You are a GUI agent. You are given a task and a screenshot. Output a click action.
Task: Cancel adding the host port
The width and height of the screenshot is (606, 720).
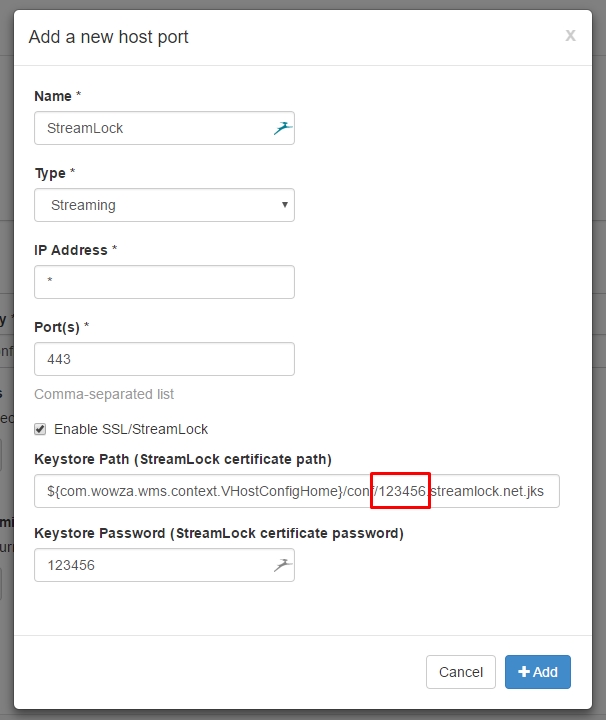pos(460,672)
